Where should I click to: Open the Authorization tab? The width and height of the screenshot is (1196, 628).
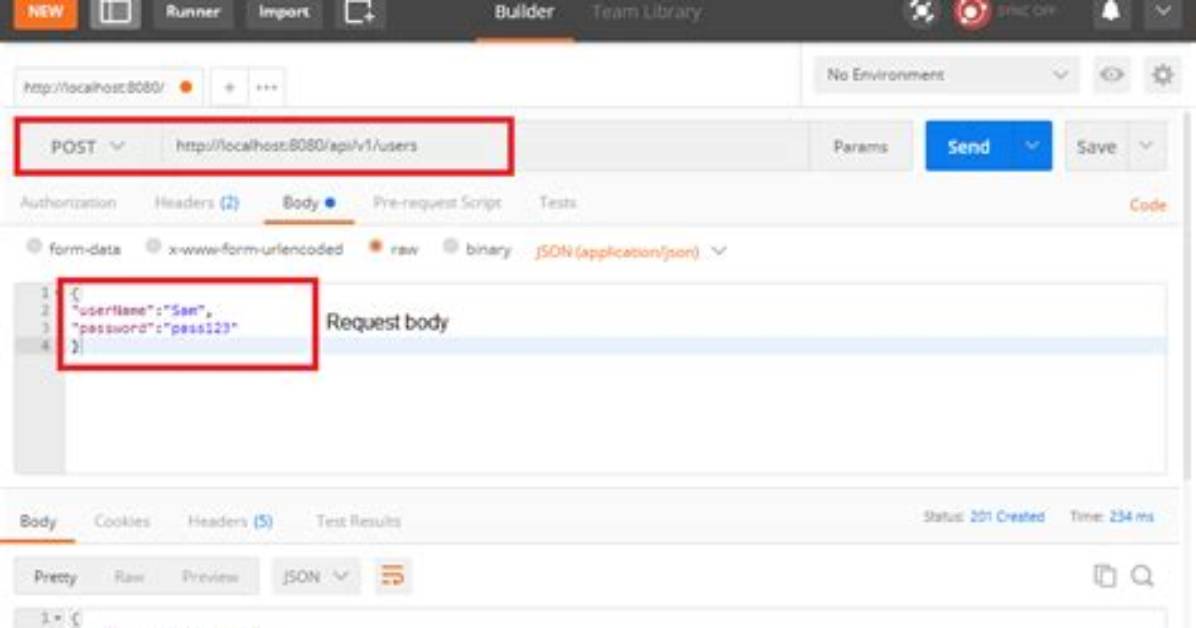tap(68, 203)
